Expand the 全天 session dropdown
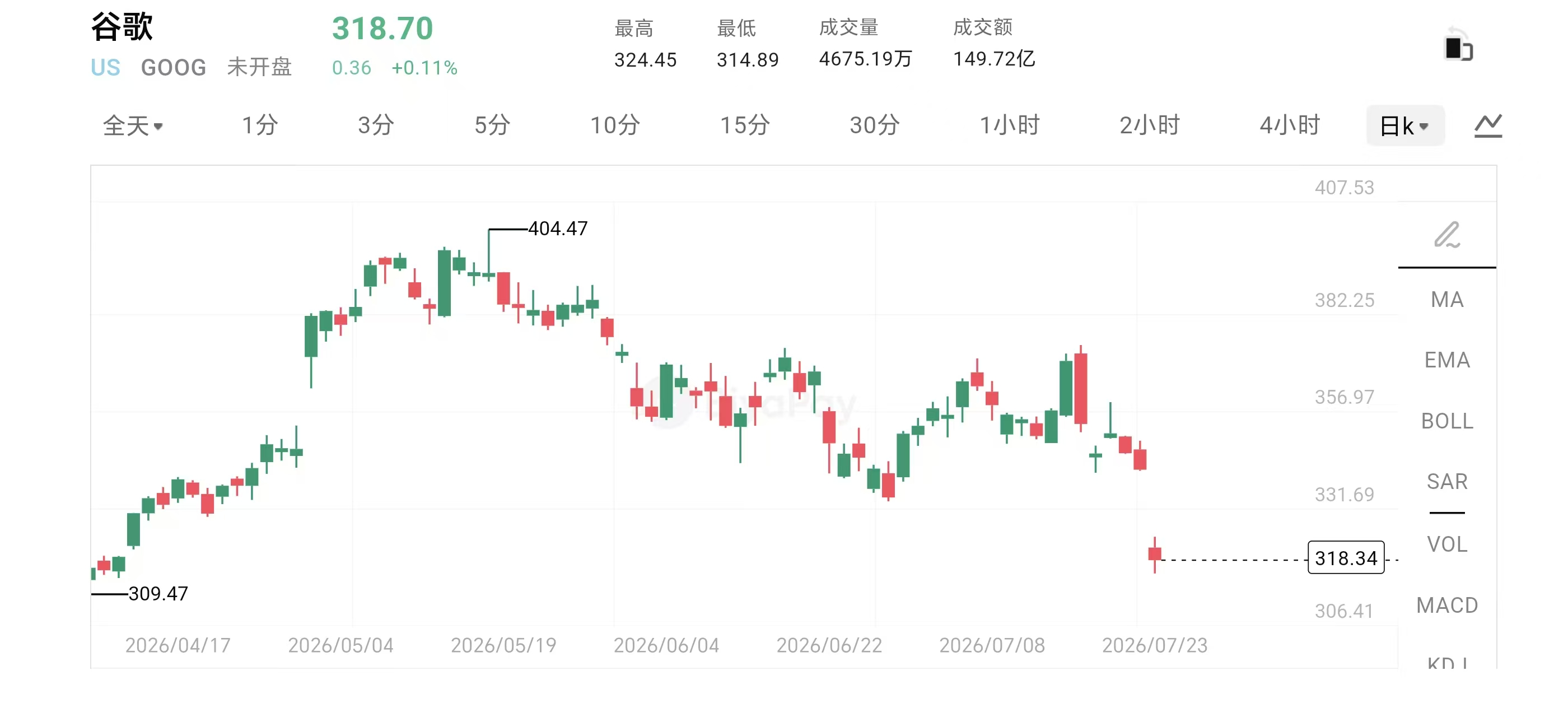 click(x=133, y=126)
